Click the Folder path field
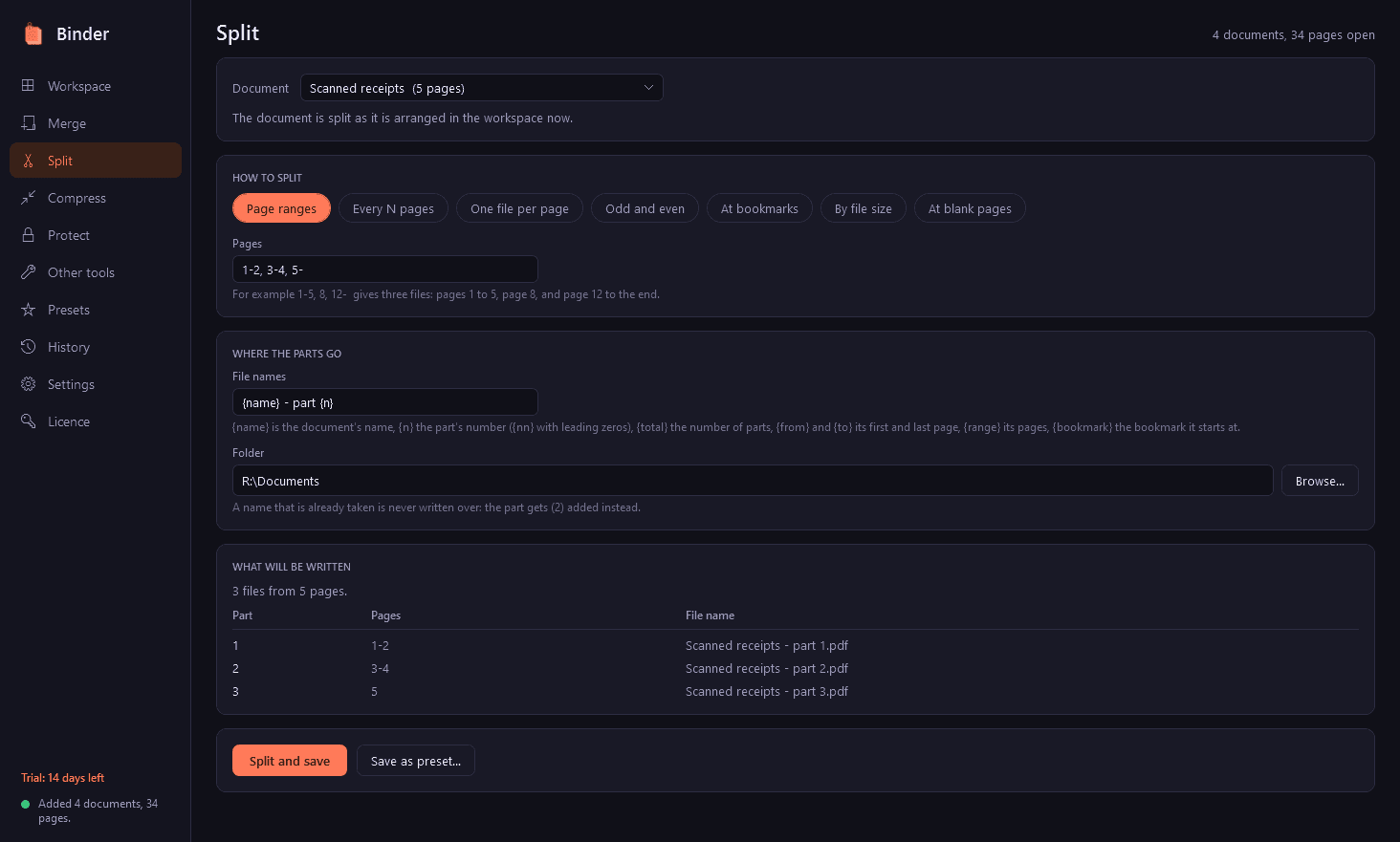Screen dimensions: 1400x842 coord(753,481)
